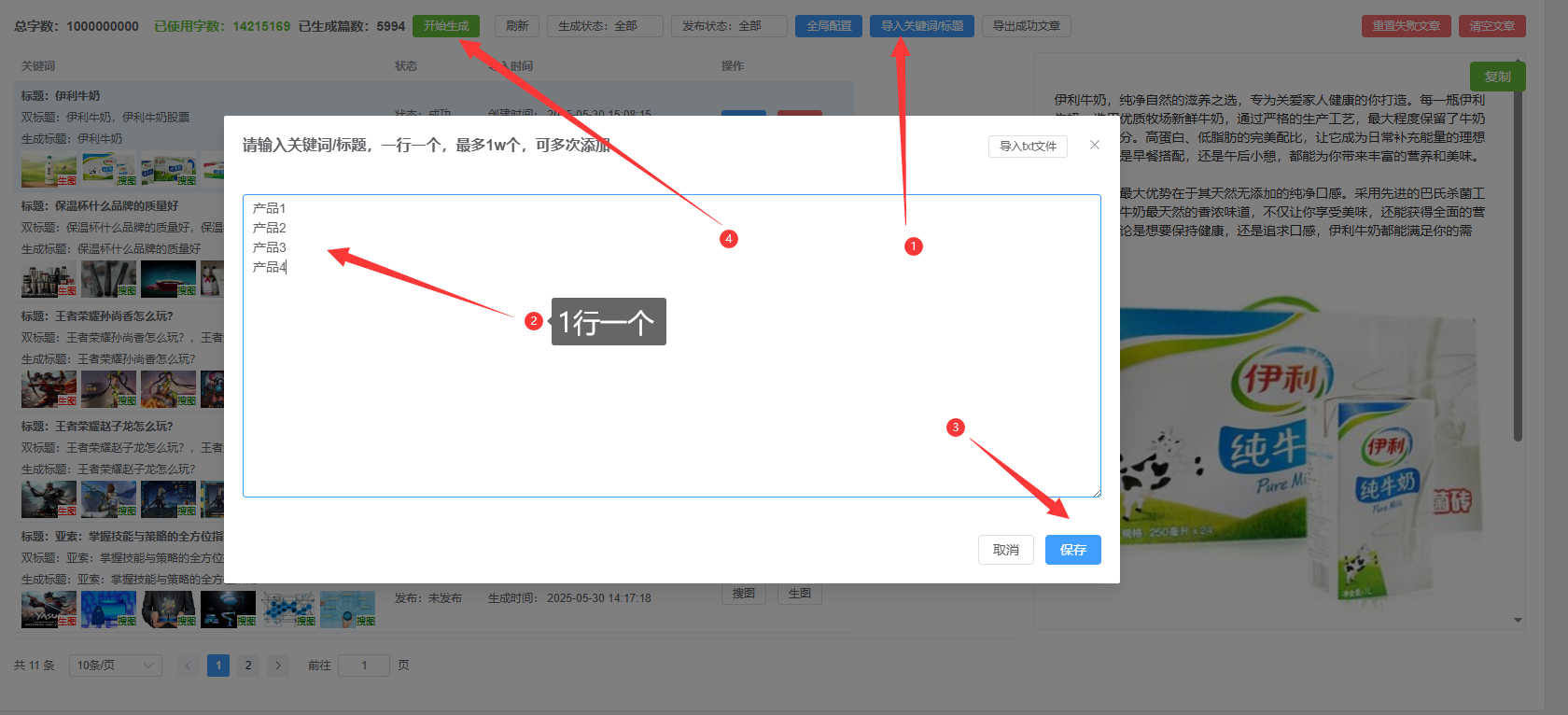Screen dimensions: 1568x715
Task: Click the 已使用字数: 14215169 counter
Action: 222,26
